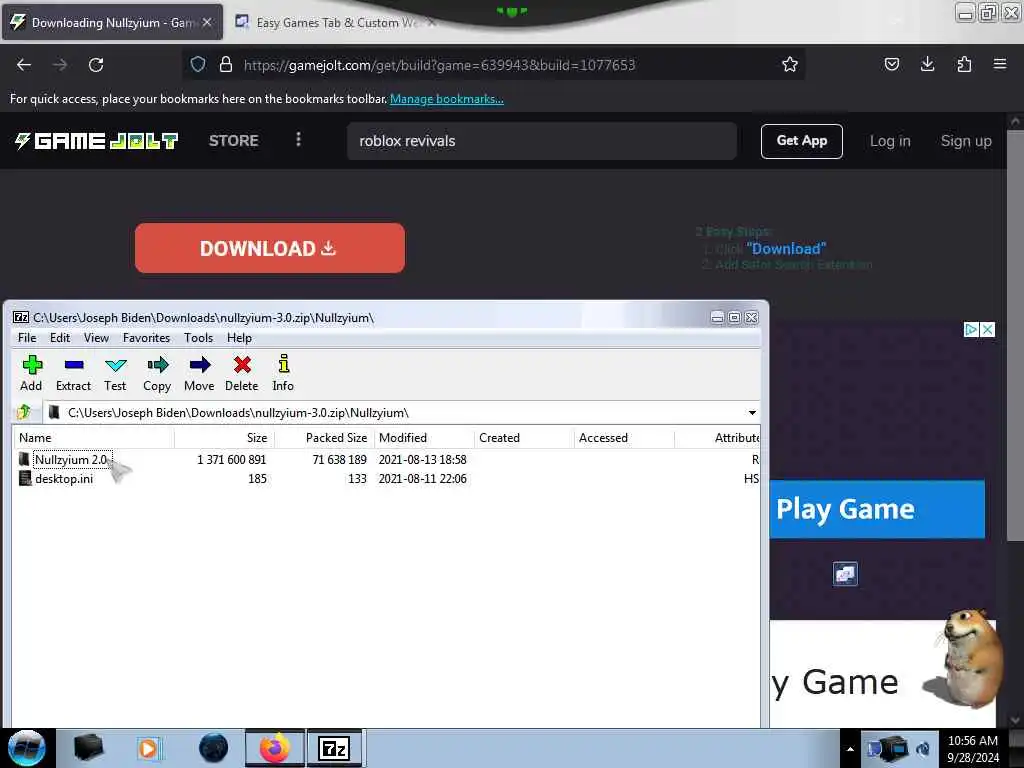Click the red DOWNLOAD button on Game Jolt

pyautogui.click(x=270, y=248)
